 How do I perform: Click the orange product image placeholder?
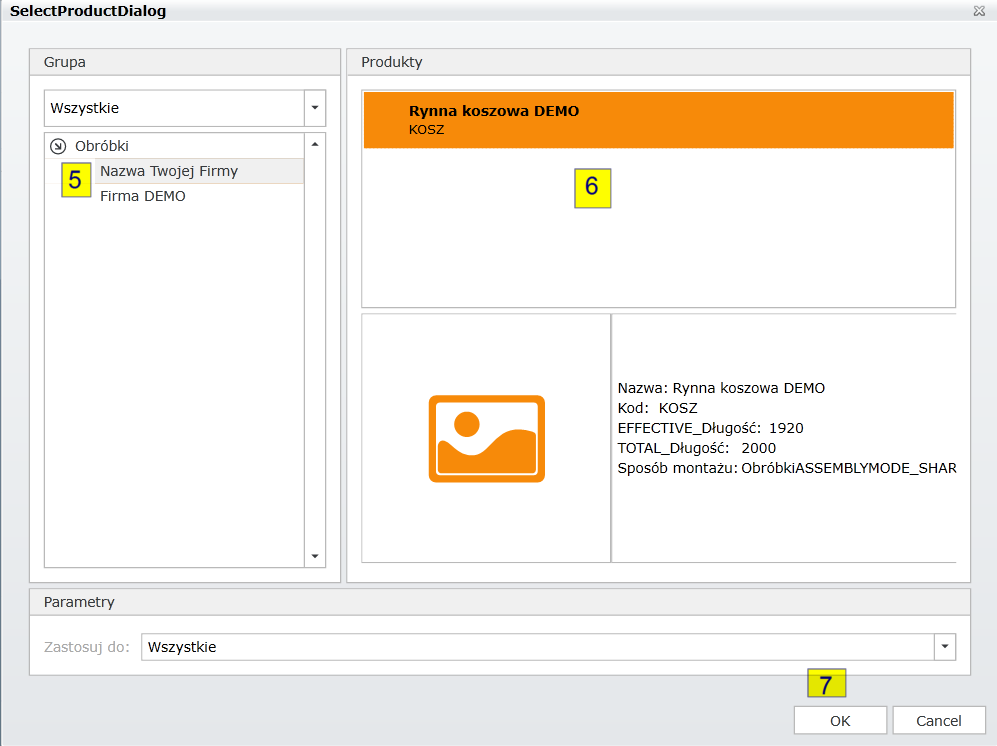pos(486,438)
